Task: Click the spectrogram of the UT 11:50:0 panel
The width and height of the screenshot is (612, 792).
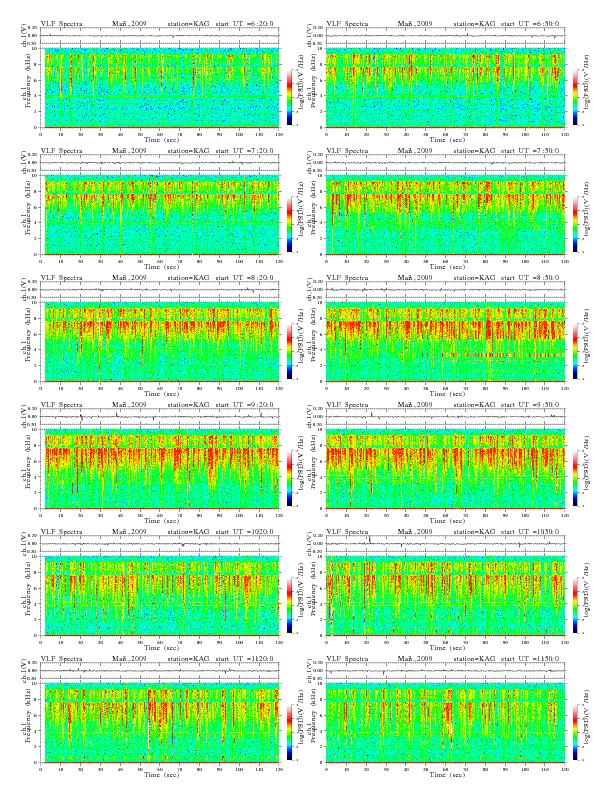Action: click(x=446, y=723)
